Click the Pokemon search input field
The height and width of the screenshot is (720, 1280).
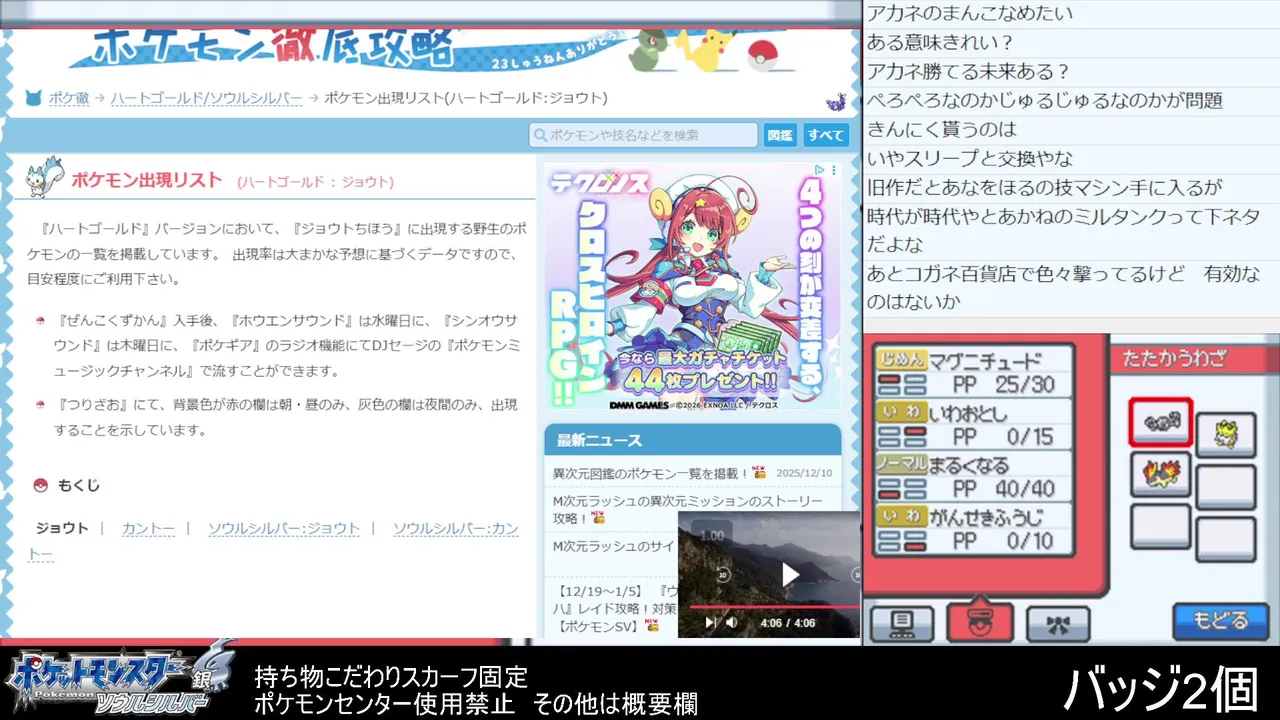[x=643, y=135]
